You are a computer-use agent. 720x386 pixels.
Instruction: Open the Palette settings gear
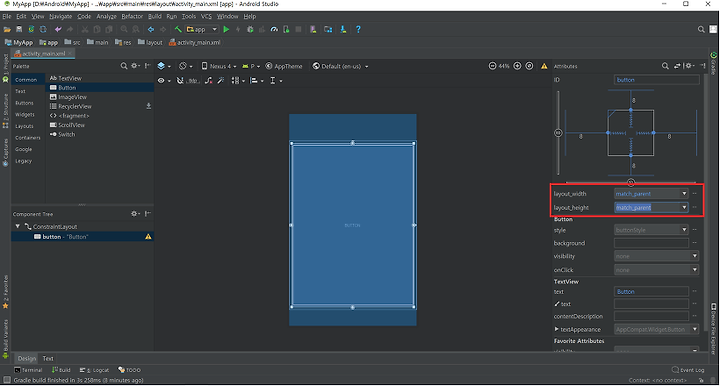[x=135, y=66]
